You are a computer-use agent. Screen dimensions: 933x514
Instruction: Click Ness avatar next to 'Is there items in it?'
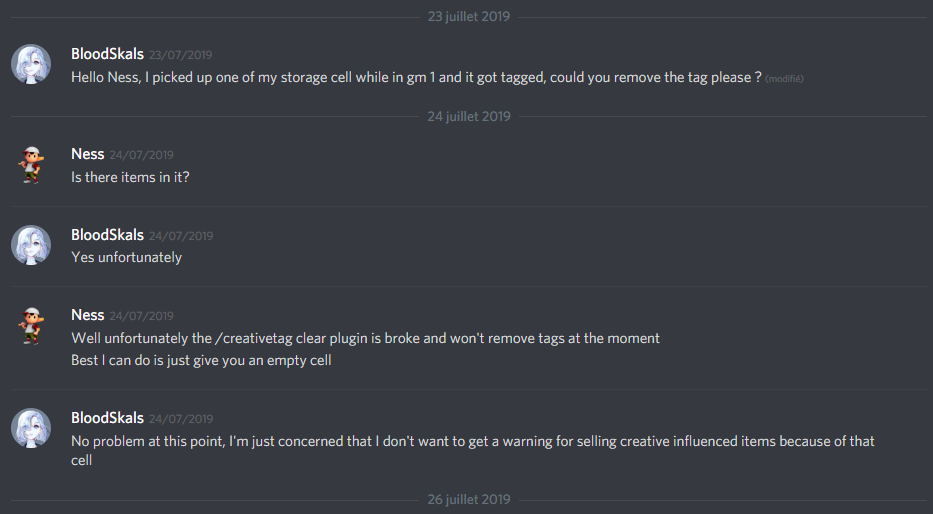[x=31, y=165]
